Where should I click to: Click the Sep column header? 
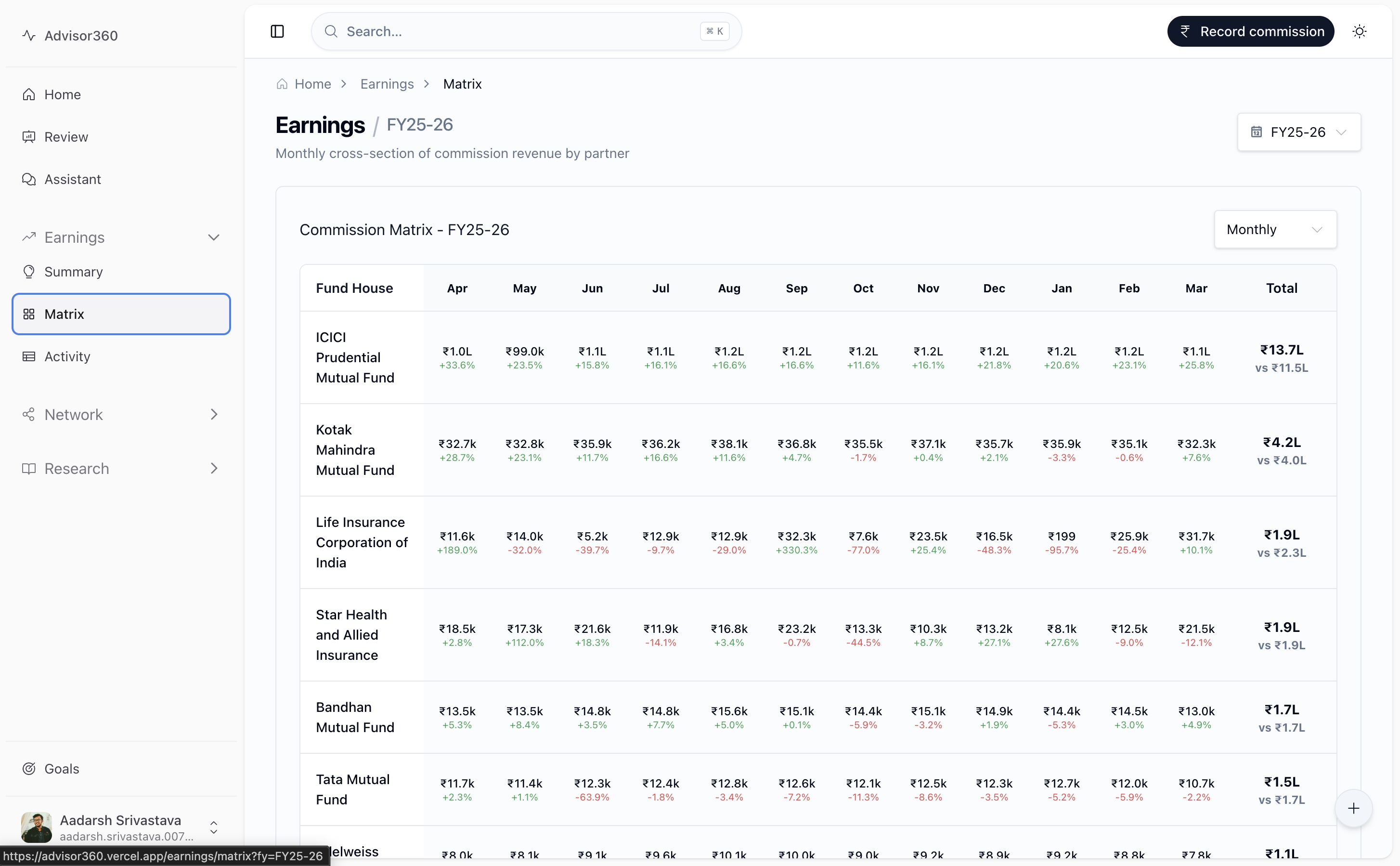pos(796,288)
